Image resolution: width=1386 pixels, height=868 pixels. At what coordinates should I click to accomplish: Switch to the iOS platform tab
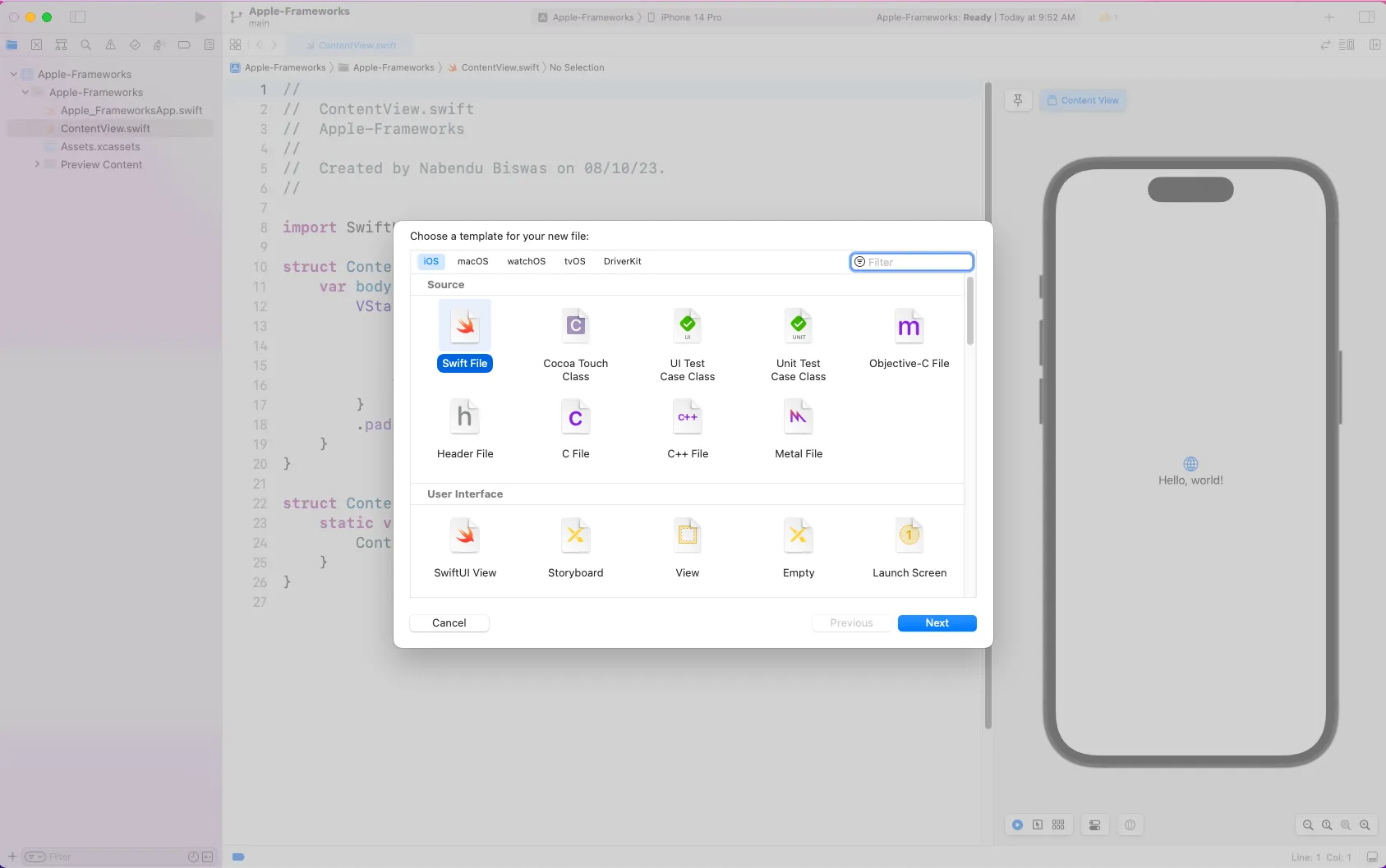click(x=431, y=261)
